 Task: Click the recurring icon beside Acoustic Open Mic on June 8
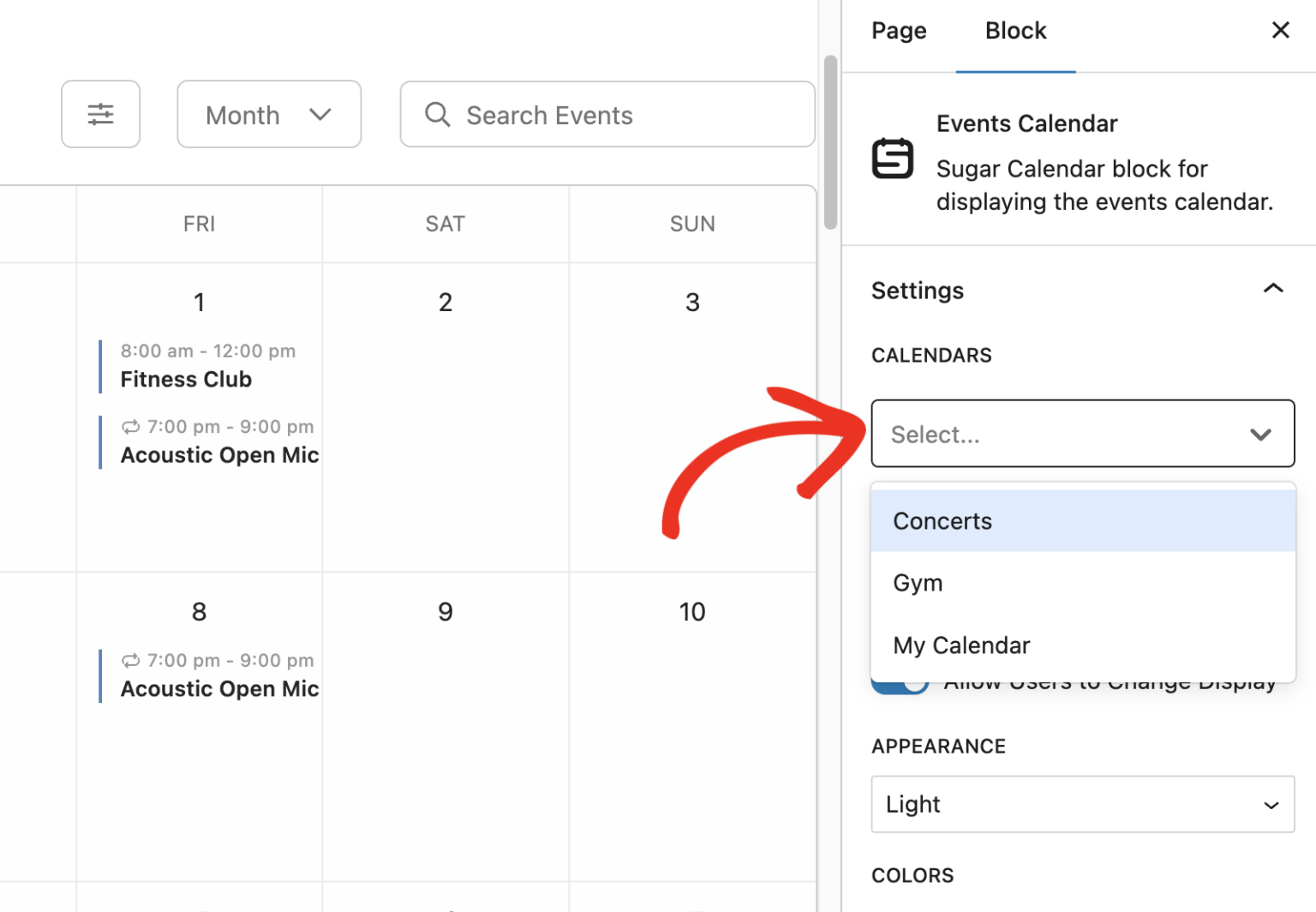coord(130,660)
